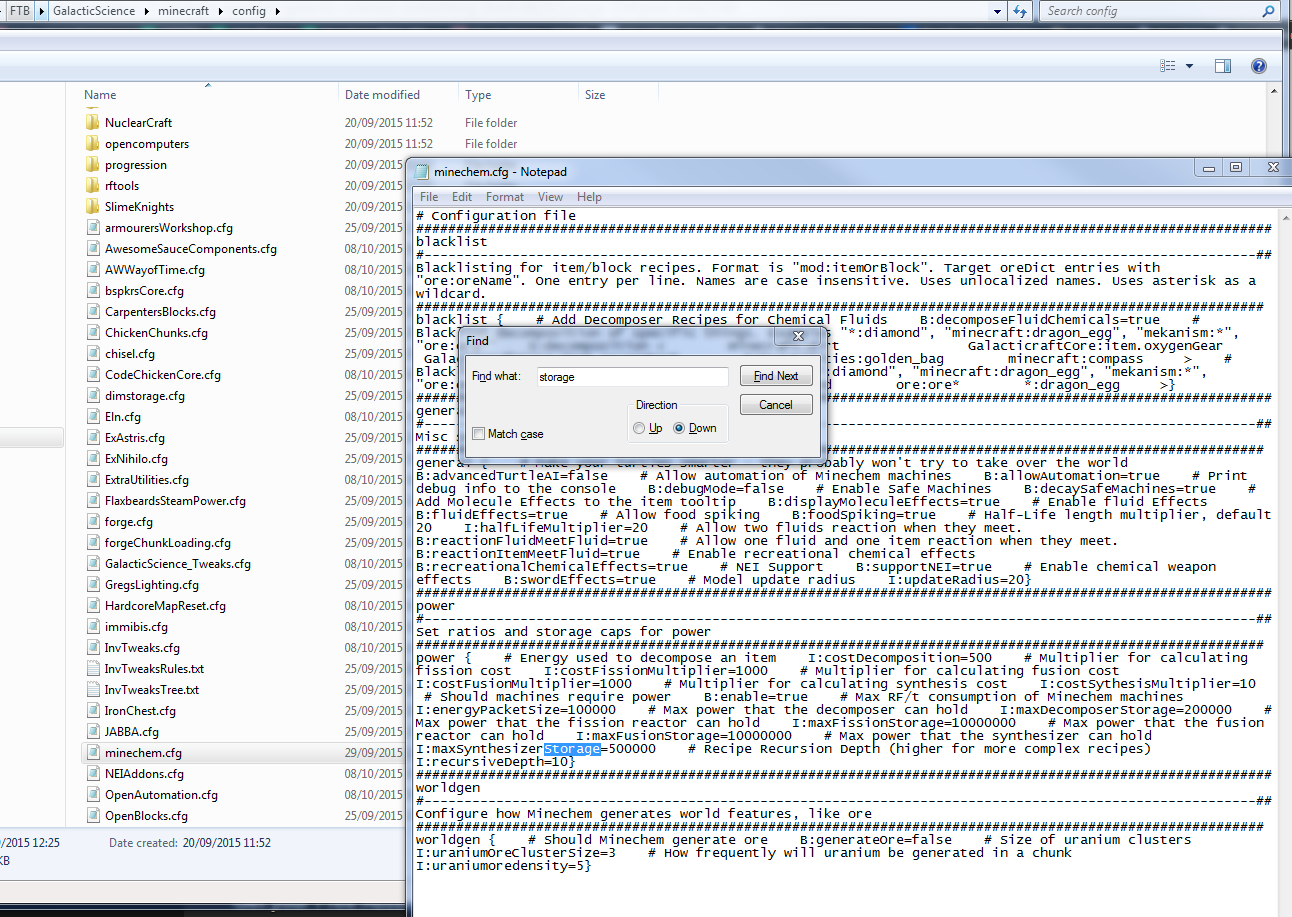
Task: Click the Find what text field
Action: coord(632,377)
